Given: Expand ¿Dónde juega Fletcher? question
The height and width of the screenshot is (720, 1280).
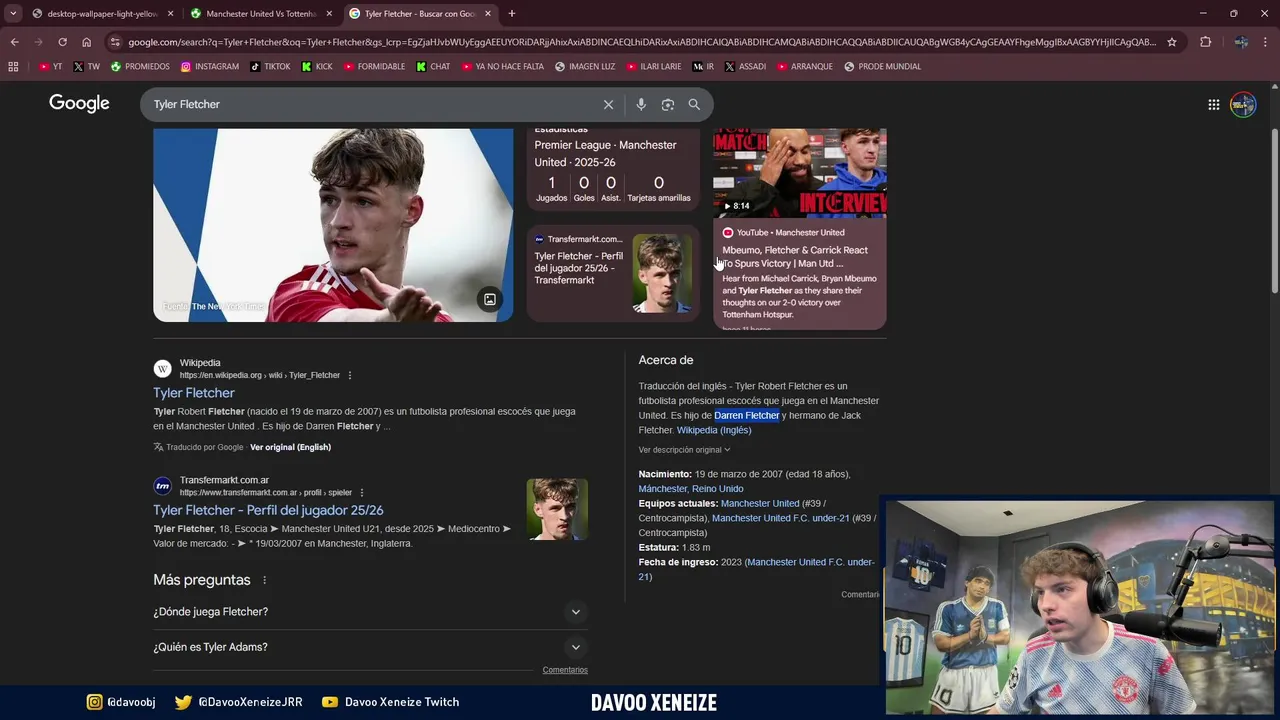Looking at the screenshot, I should (x=370, y=612).
